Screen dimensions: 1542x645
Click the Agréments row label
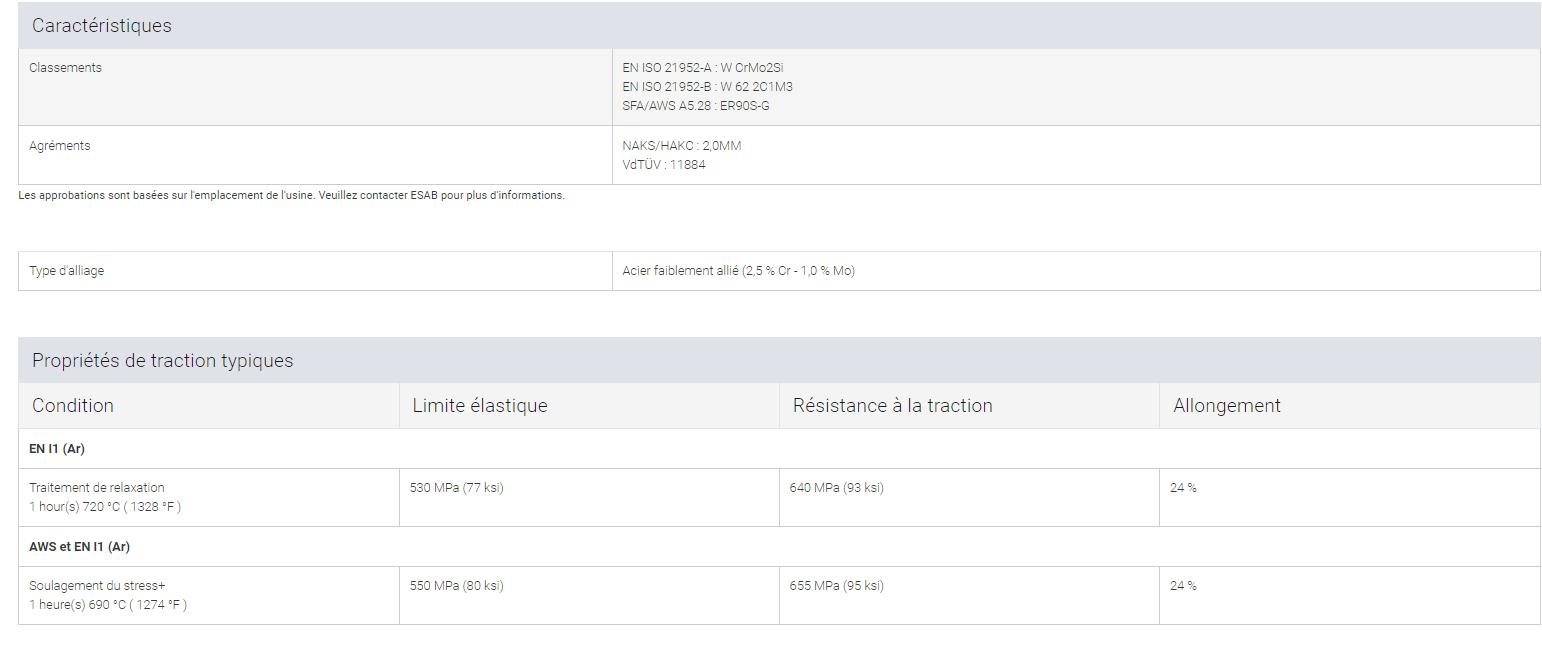click(x=59, y=146)
